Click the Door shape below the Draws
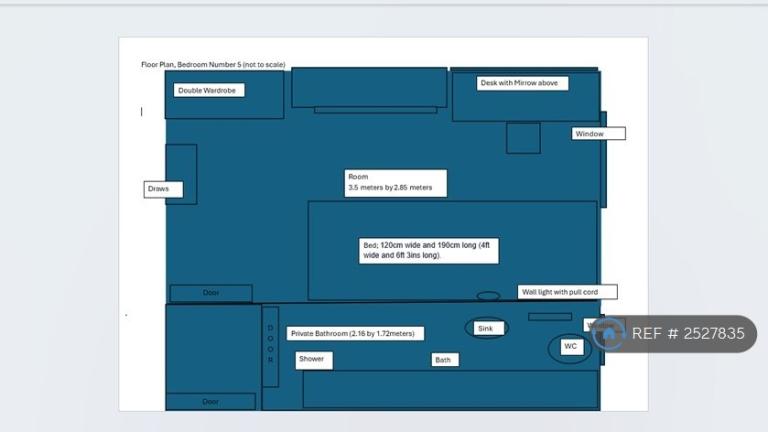 pyautogui.click(x=210, y=293)
